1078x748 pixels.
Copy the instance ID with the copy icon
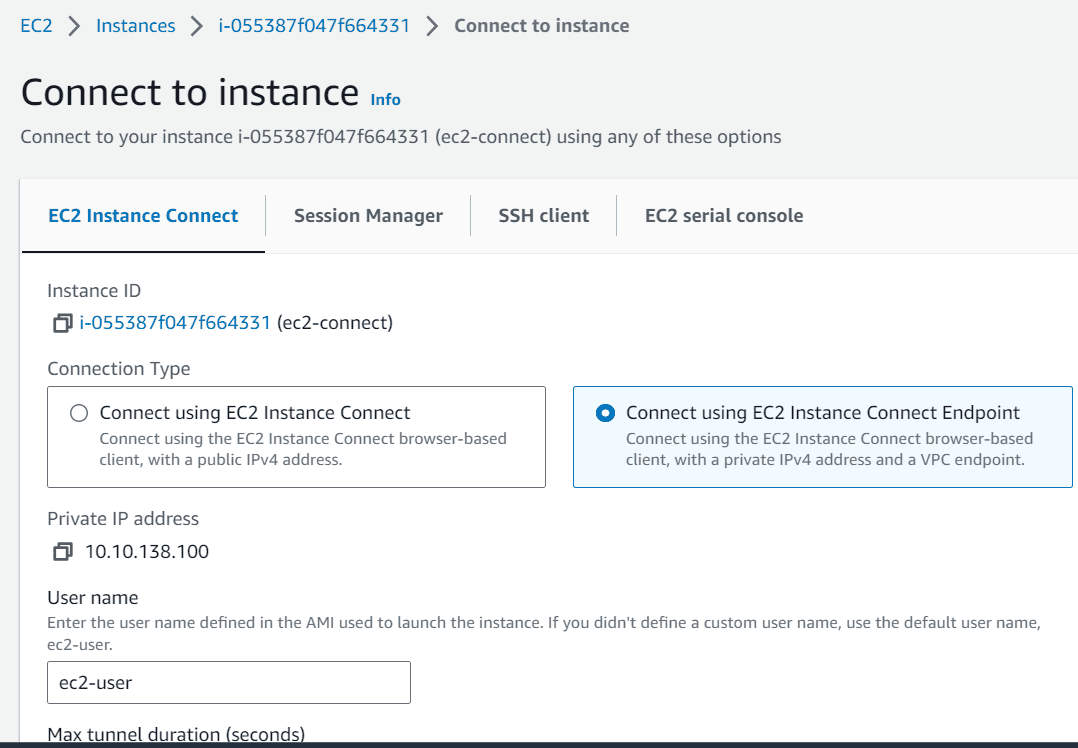click(63, 323)
